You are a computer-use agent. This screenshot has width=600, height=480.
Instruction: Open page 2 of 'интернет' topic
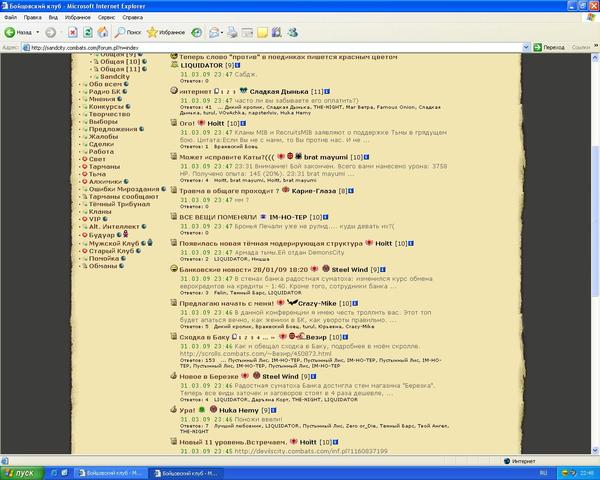click(x=228, y=92)
